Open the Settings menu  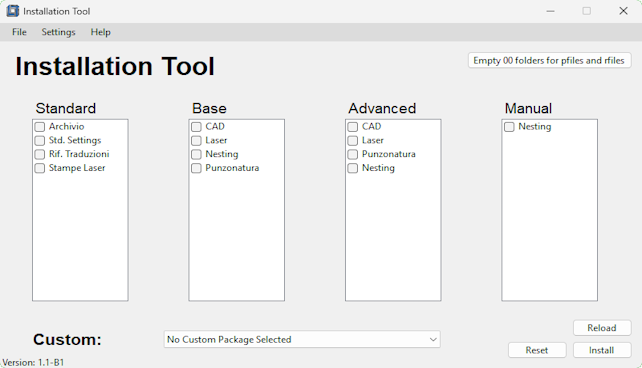(x=58, y=32)
